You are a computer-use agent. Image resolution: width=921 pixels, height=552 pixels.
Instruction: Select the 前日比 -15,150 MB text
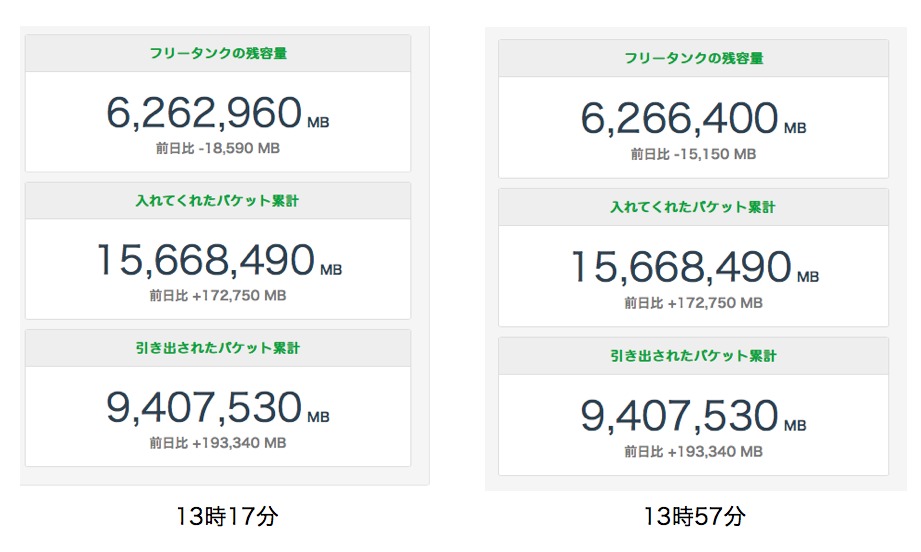tap(693, 154)
